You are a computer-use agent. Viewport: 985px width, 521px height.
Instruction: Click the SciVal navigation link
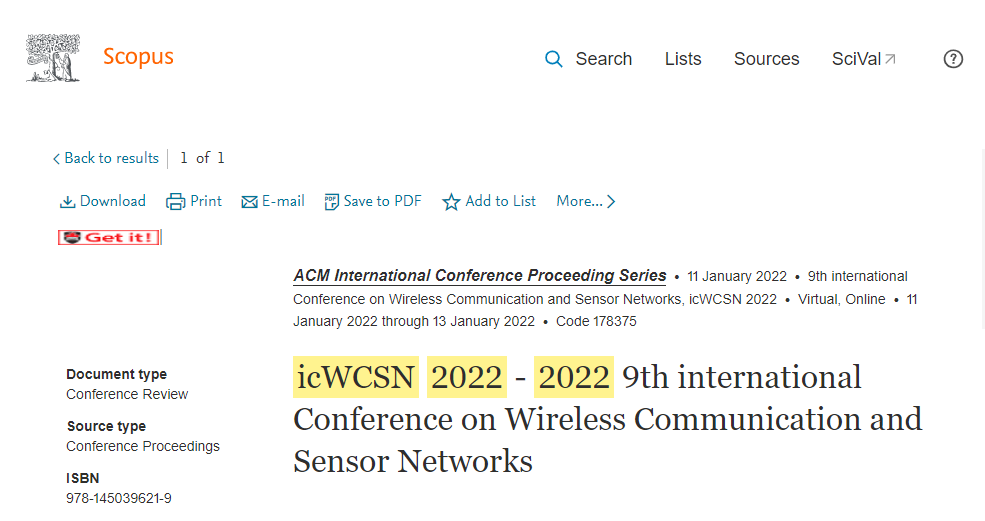tap(856, 59)
